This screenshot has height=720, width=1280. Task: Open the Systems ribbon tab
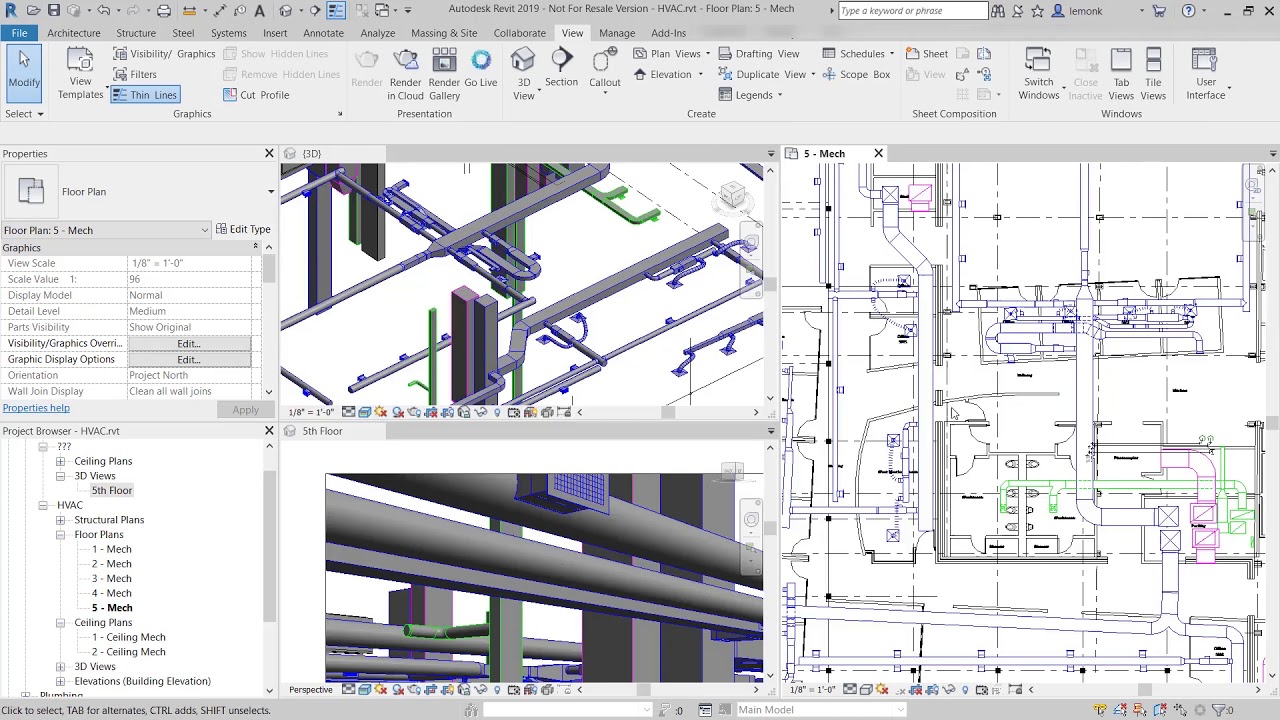228,33
